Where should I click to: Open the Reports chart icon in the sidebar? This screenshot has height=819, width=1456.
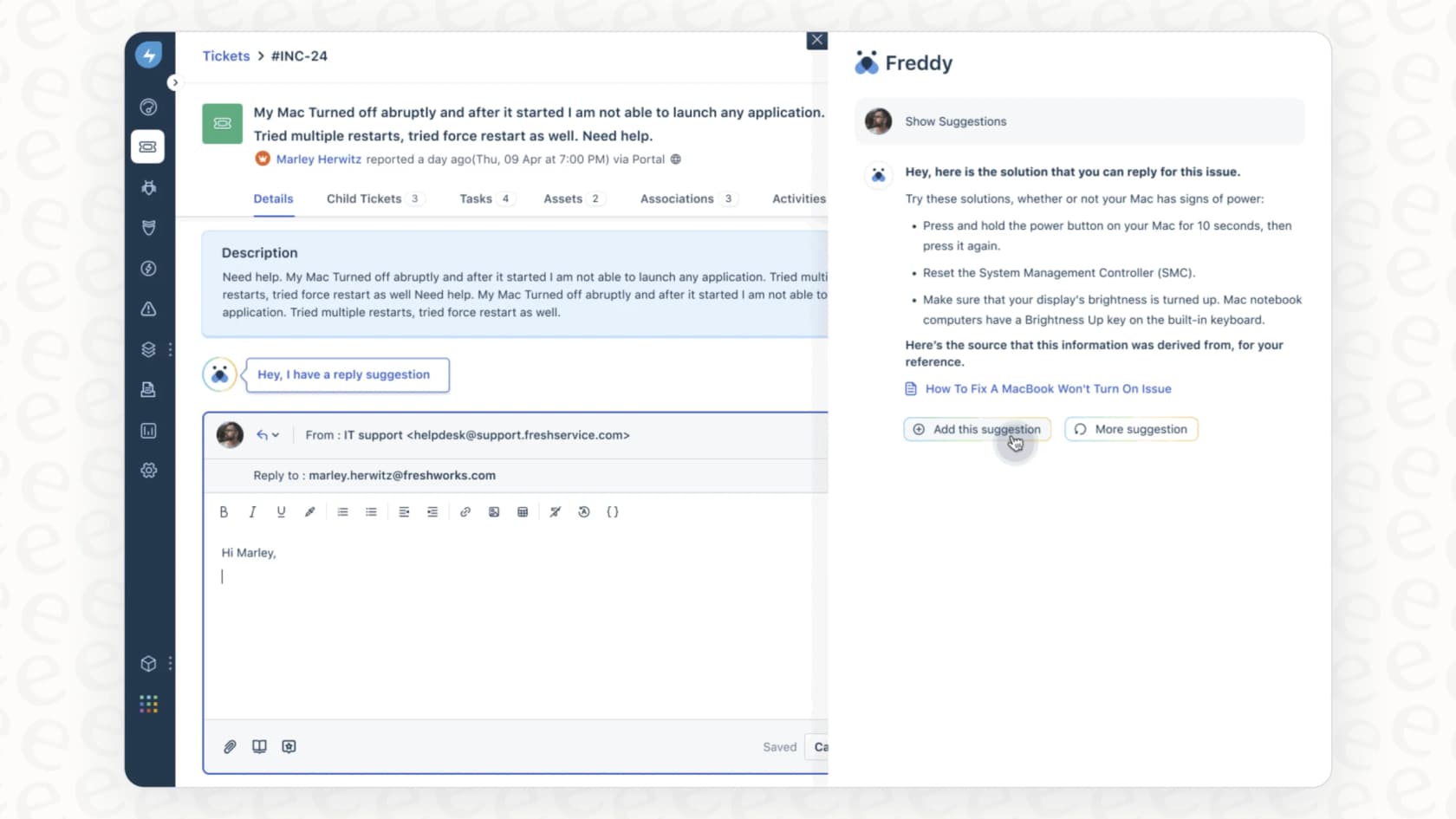click(x=148, y=431)
